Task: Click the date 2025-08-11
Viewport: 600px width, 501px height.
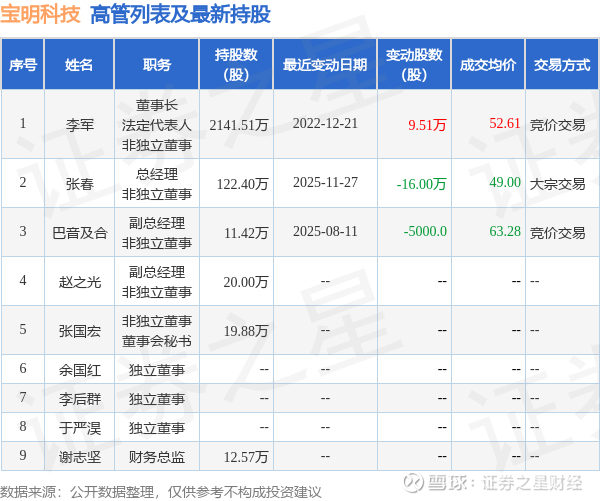Action: click(325, 231)
